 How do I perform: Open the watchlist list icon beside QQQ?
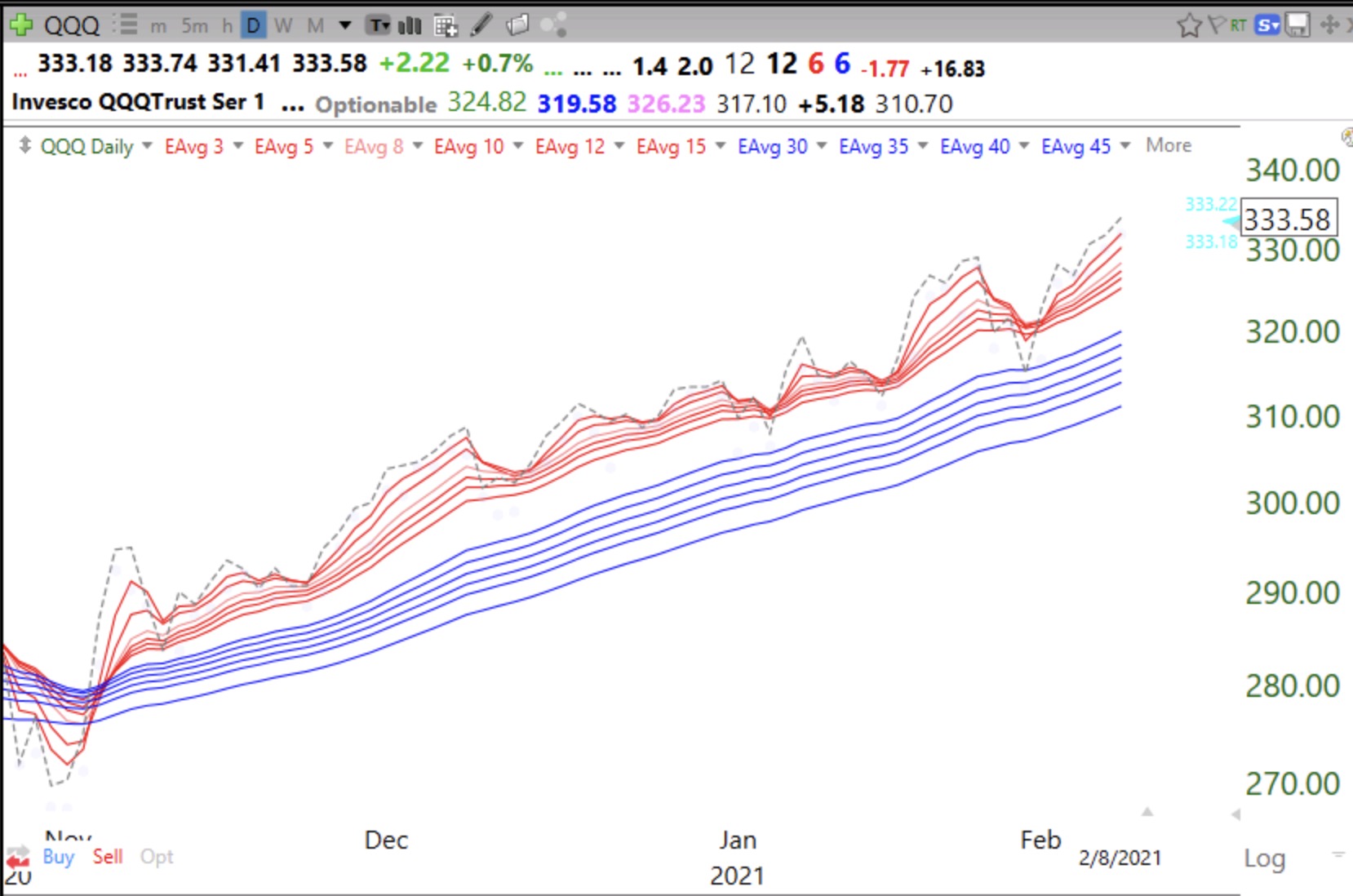(x=126, y=24)
